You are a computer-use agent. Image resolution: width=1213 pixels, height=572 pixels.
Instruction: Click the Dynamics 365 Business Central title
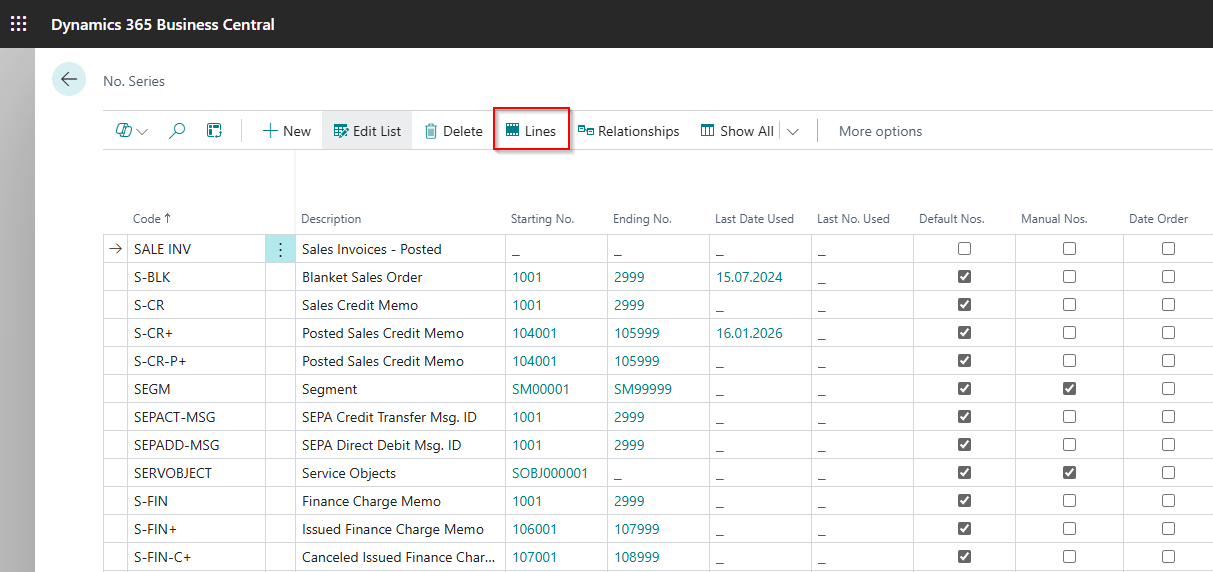click(x=163, y=24)
